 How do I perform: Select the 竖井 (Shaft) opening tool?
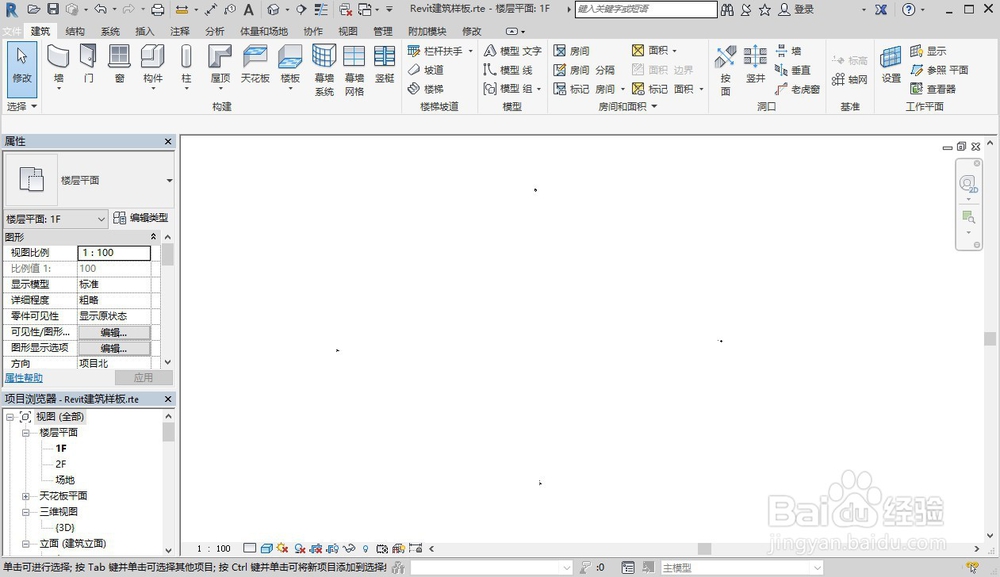click(755, 64)
